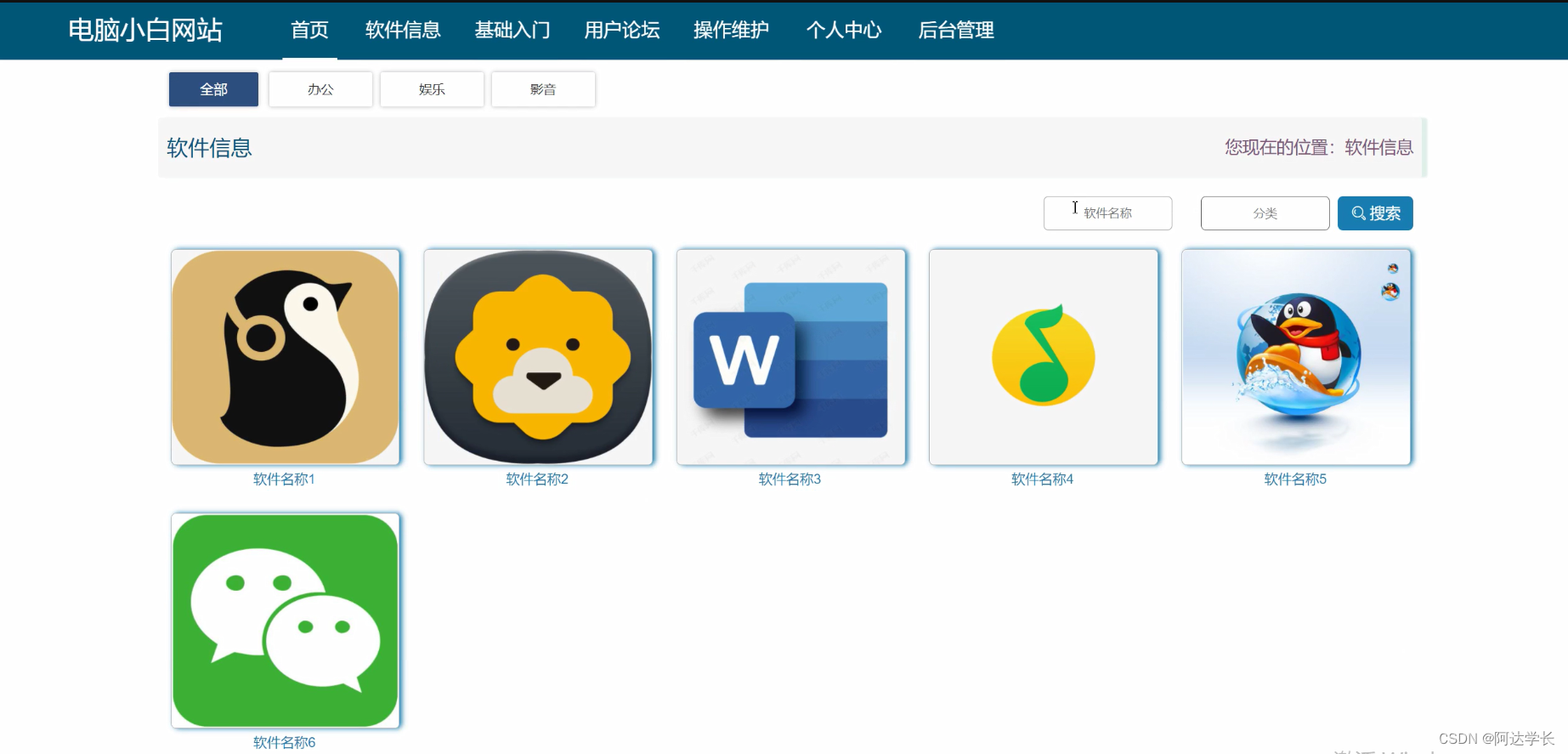Focus the 软件名称 search field
This screenshot has height=754, width=1568.
[x=1107, y=213]
